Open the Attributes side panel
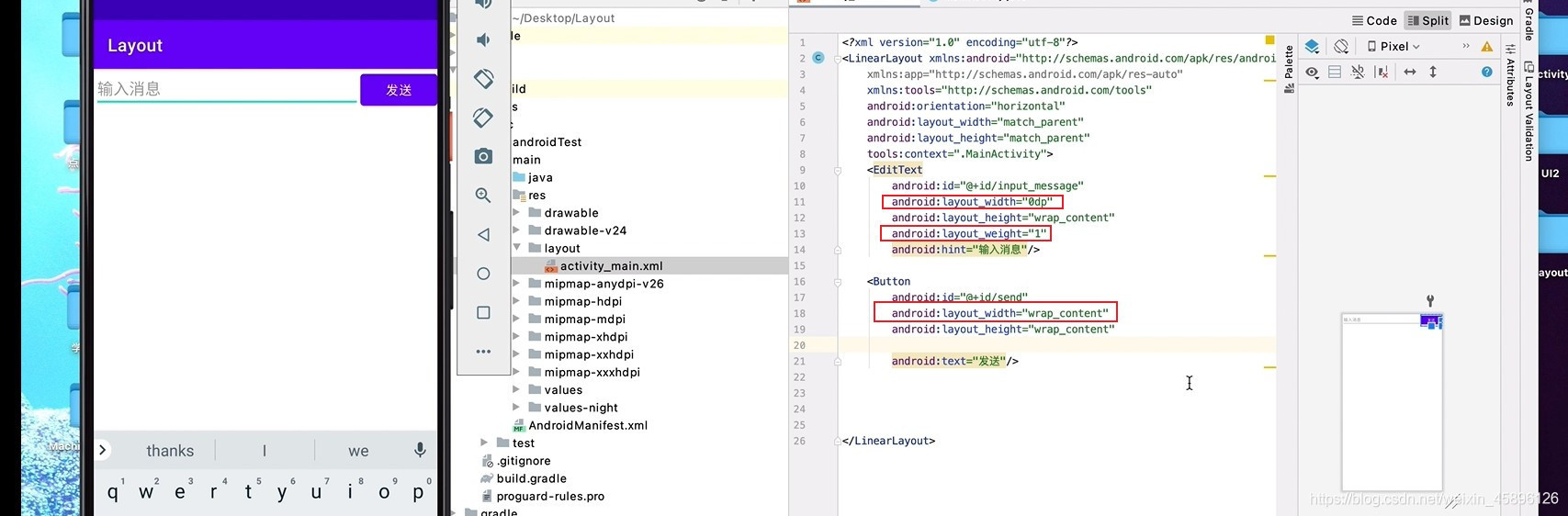This screenshot has width=1568, height=516. 1510,75
